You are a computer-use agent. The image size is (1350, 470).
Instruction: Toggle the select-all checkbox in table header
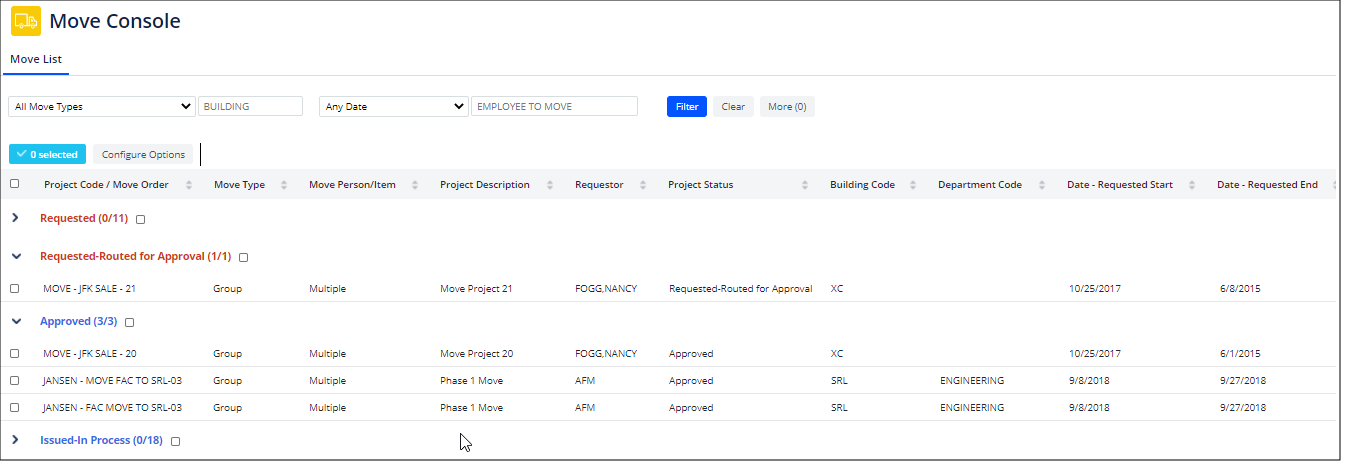14,184
